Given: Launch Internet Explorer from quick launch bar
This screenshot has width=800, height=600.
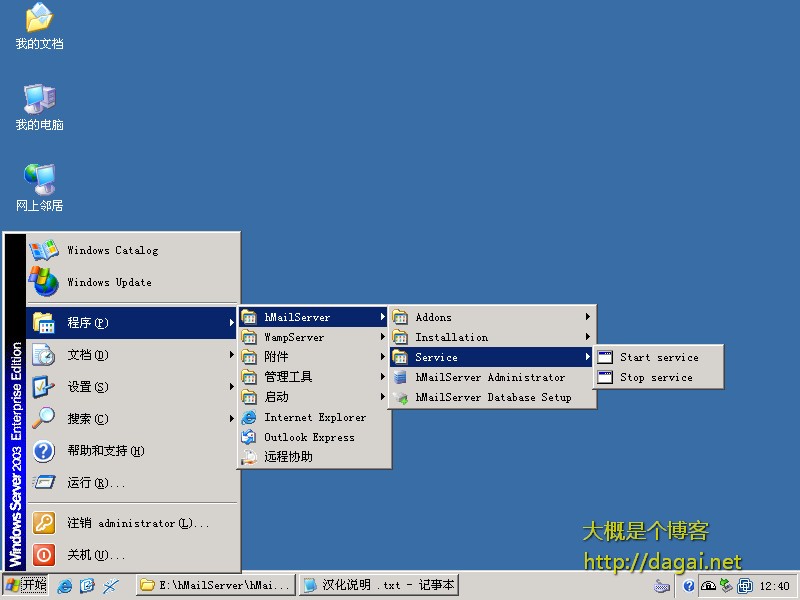Looking at the screenshot, I should point(65,586).
